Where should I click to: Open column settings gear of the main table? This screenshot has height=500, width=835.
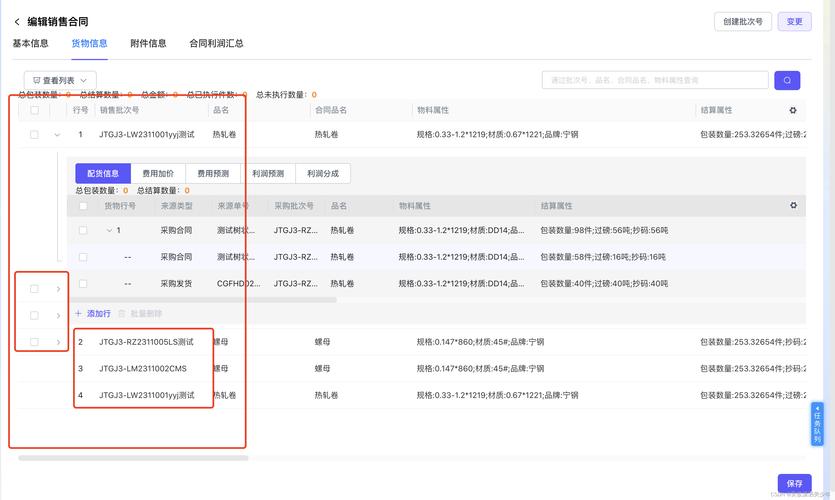[793, 110]
